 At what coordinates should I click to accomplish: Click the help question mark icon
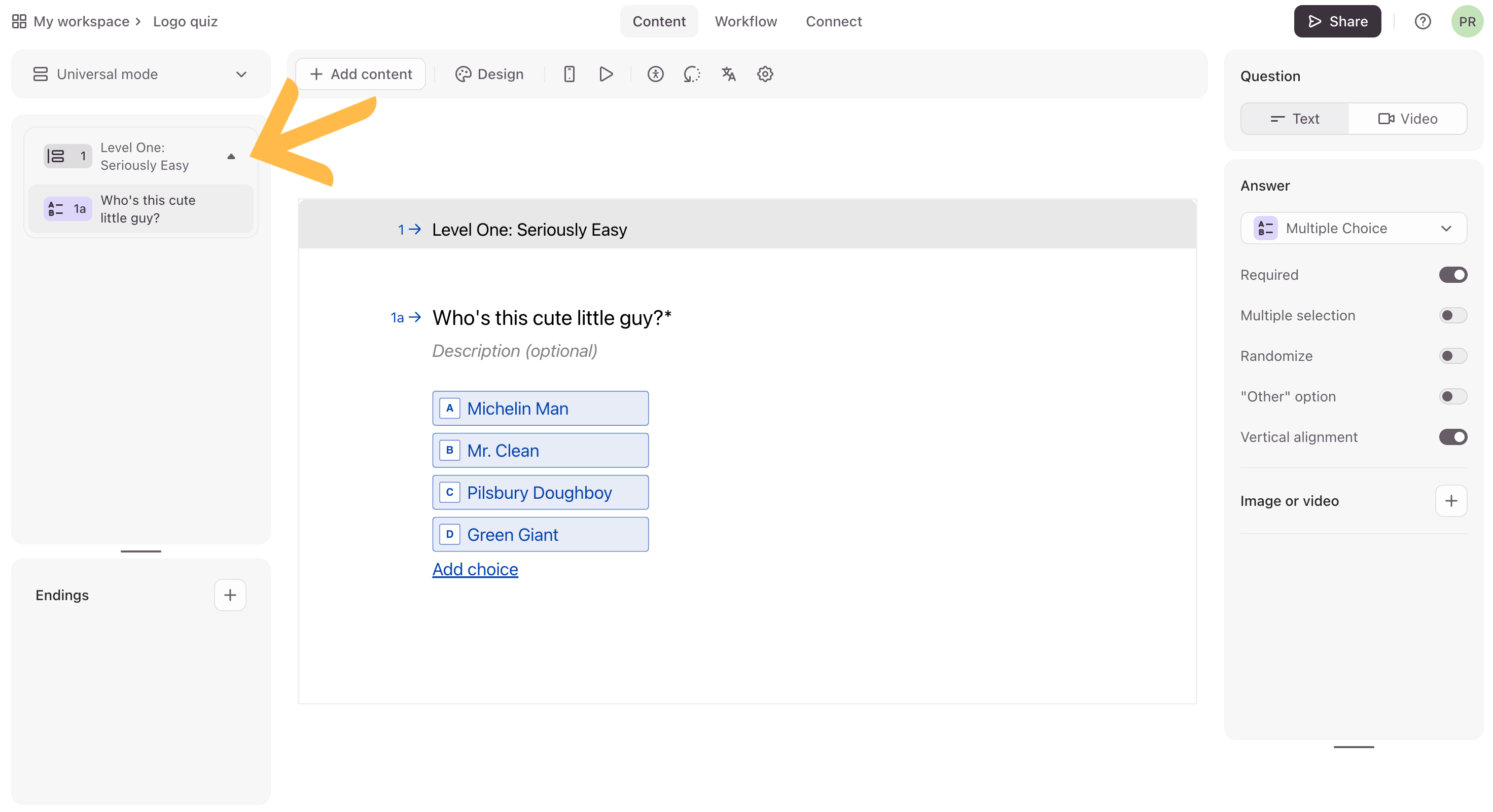1423,21
